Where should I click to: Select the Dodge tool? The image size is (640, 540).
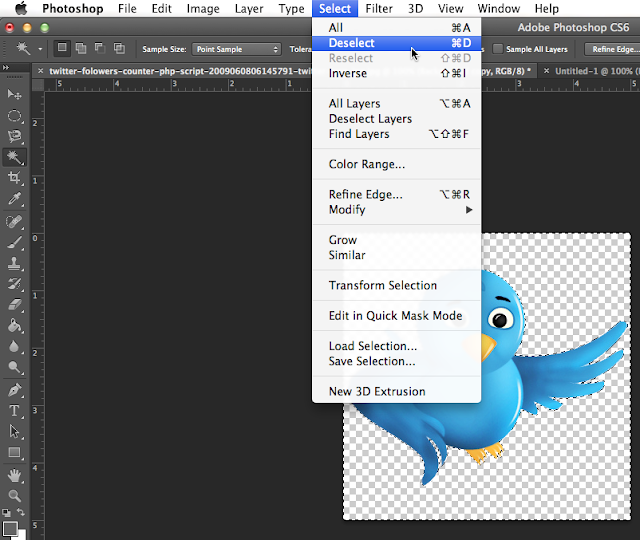click(14, 368)
